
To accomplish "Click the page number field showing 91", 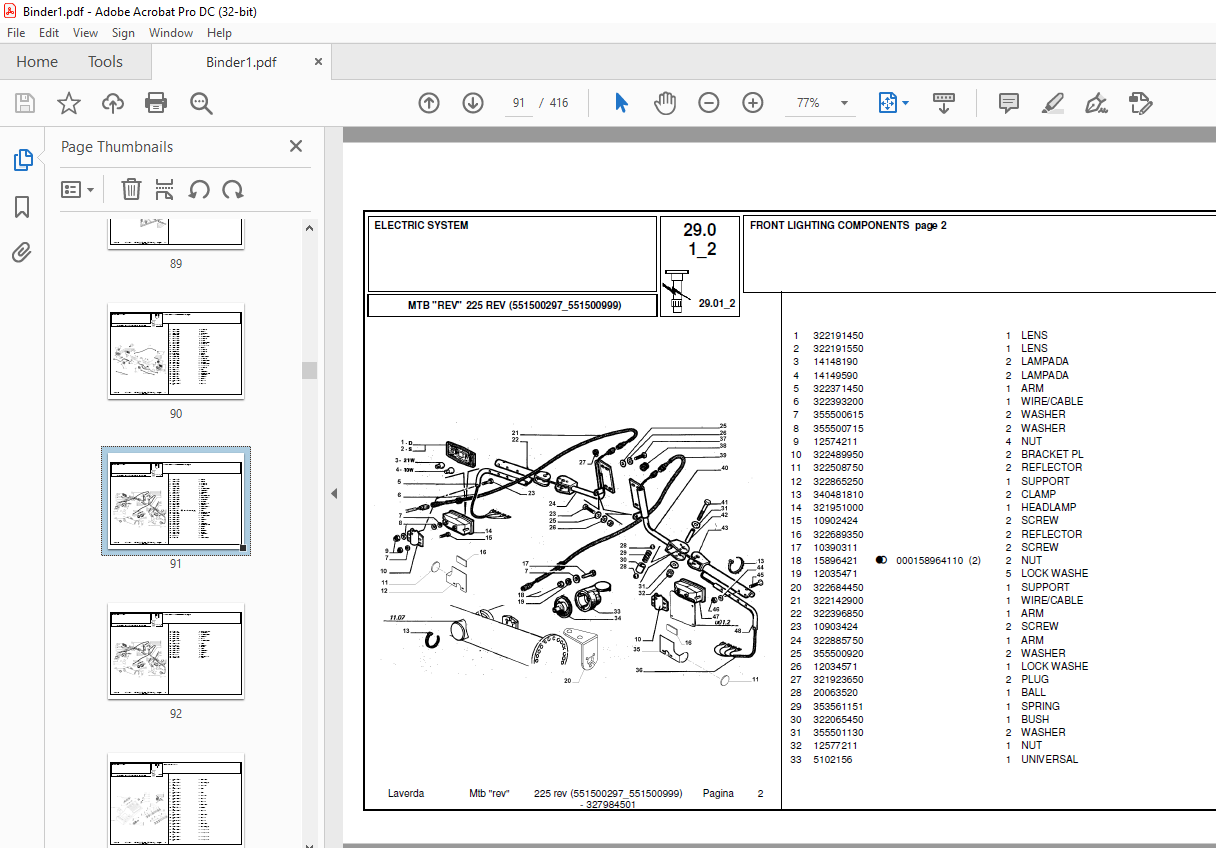I will (x=518, y=103).
